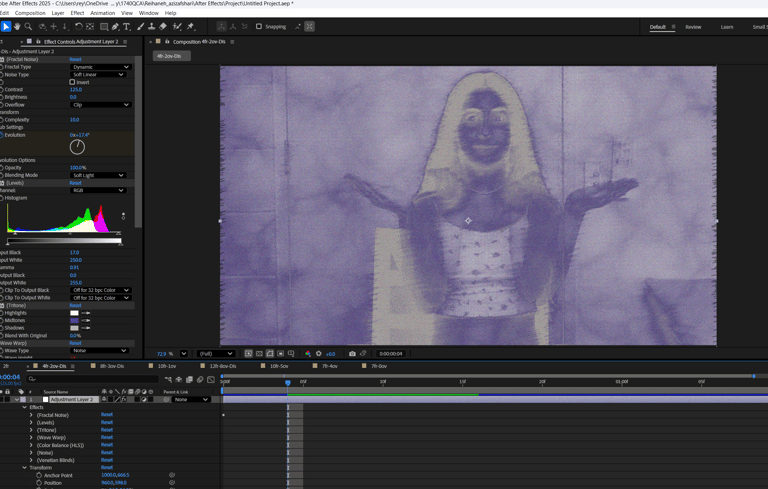The image size is (768, 489).
Task: Select the Rotation tool
Action: pyautogui.click(x=78, y=26)
